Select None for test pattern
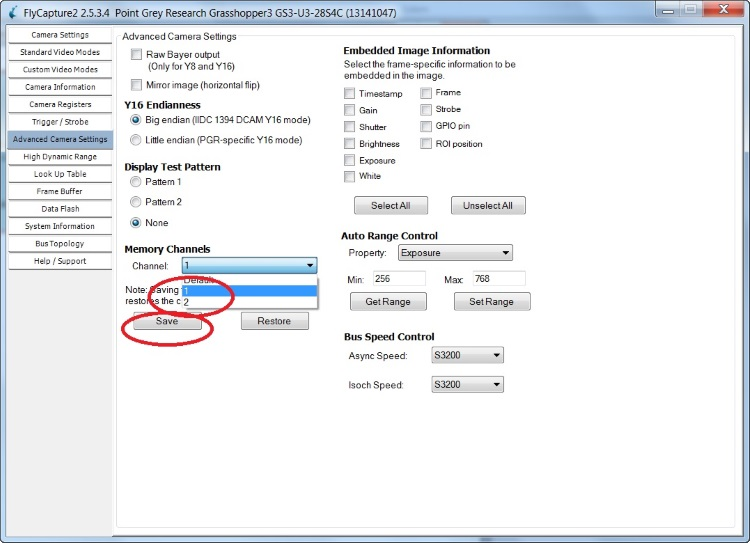This screenshot has width=750, height=543. [x=136, y=223]
